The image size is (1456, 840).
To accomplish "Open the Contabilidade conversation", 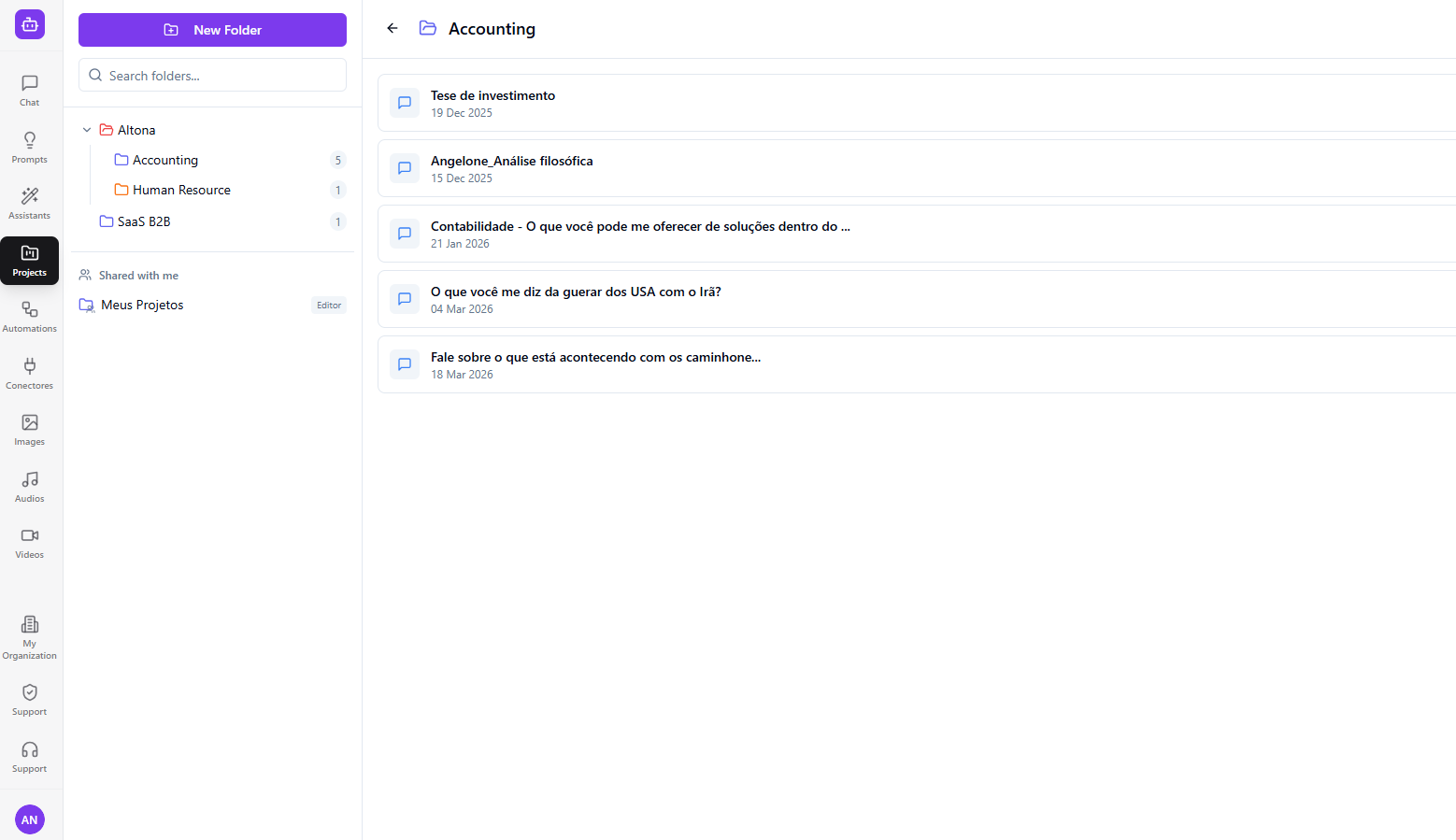I will pos(917,234).
